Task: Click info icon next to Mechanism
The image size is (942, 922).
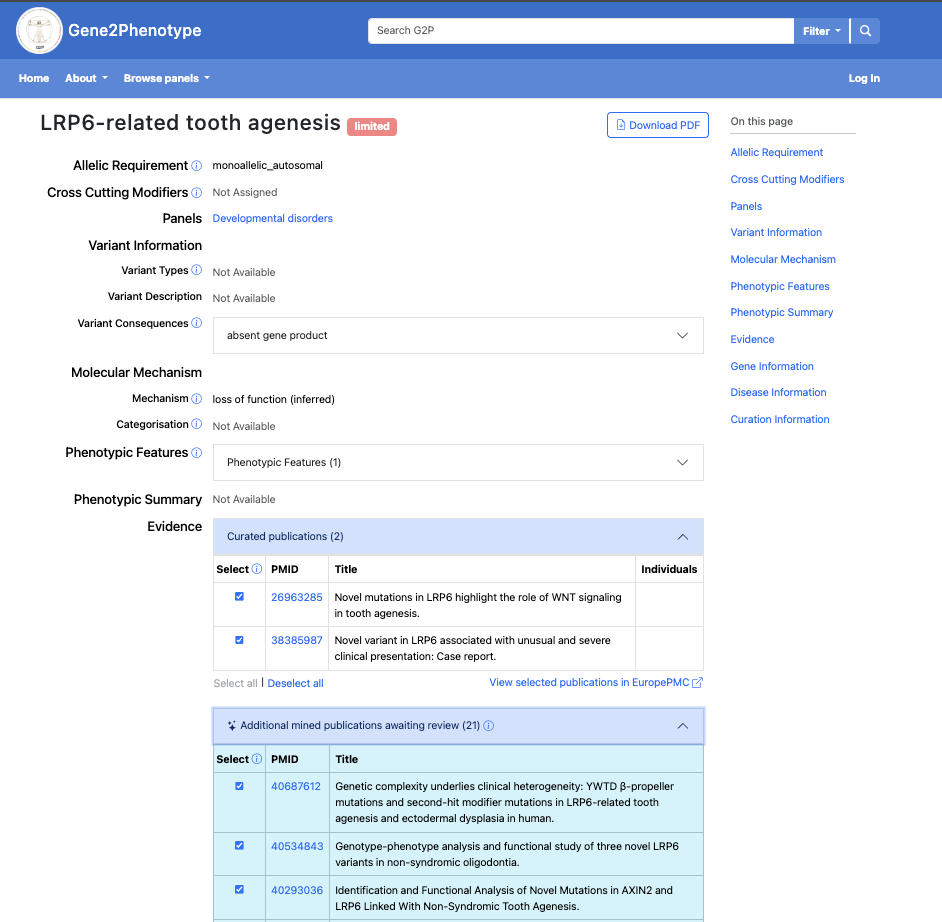Action: click(x=197, y=399)
